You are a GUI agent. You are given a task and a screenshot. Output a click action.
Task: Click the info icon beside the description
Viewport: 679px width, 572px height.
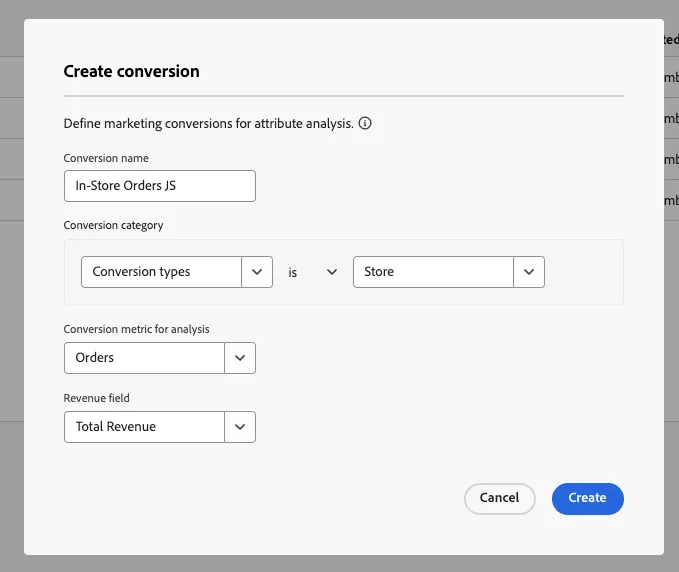coord(365,123)
